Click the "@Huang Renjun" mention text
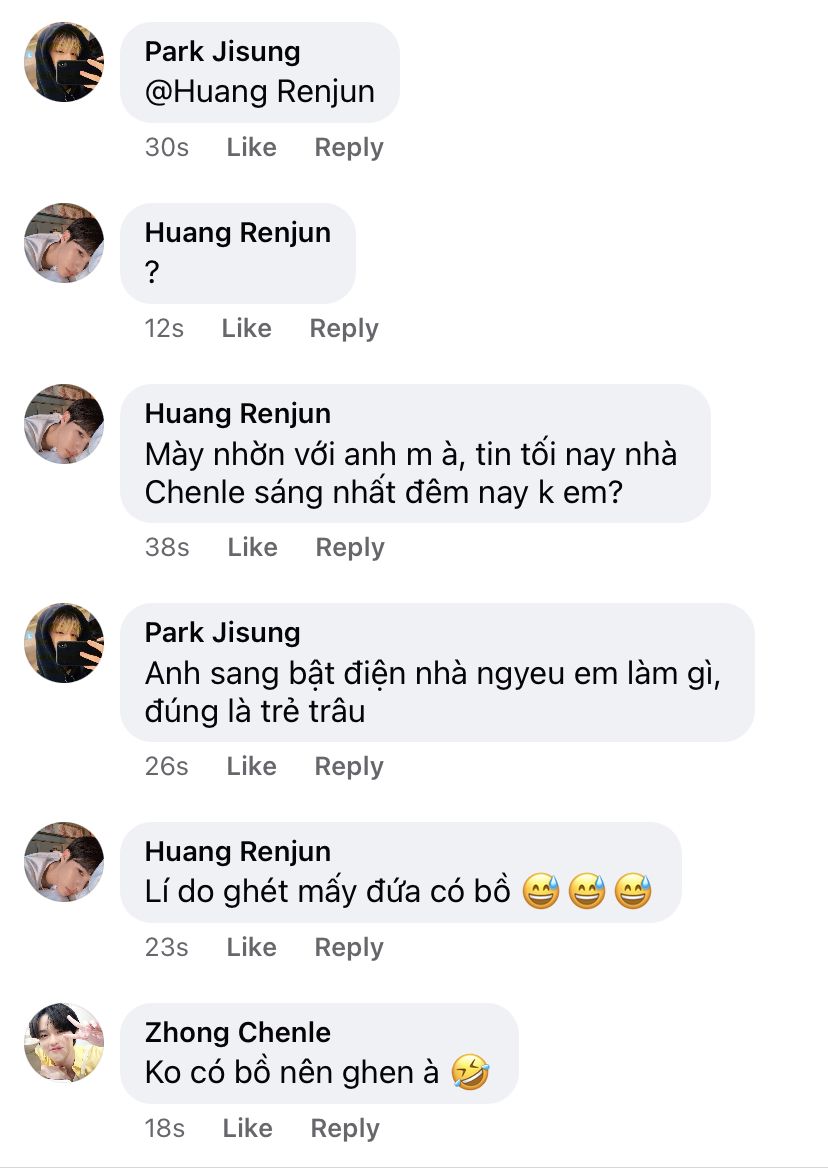This screenshot has width=828, height=1168. pos(260,92)
